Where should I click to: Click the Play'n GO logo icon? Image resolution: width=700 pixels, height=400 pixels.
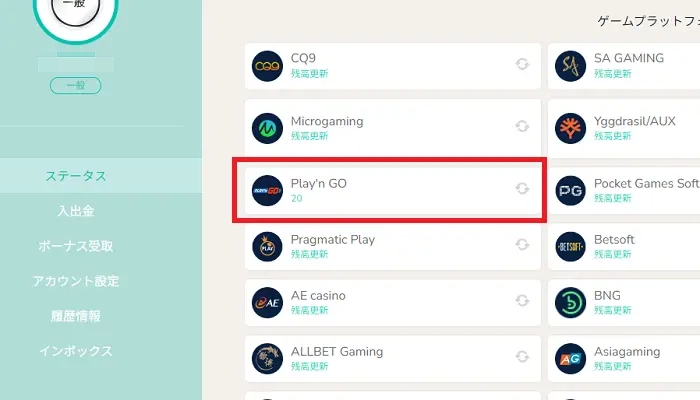(x=267, y=191)
